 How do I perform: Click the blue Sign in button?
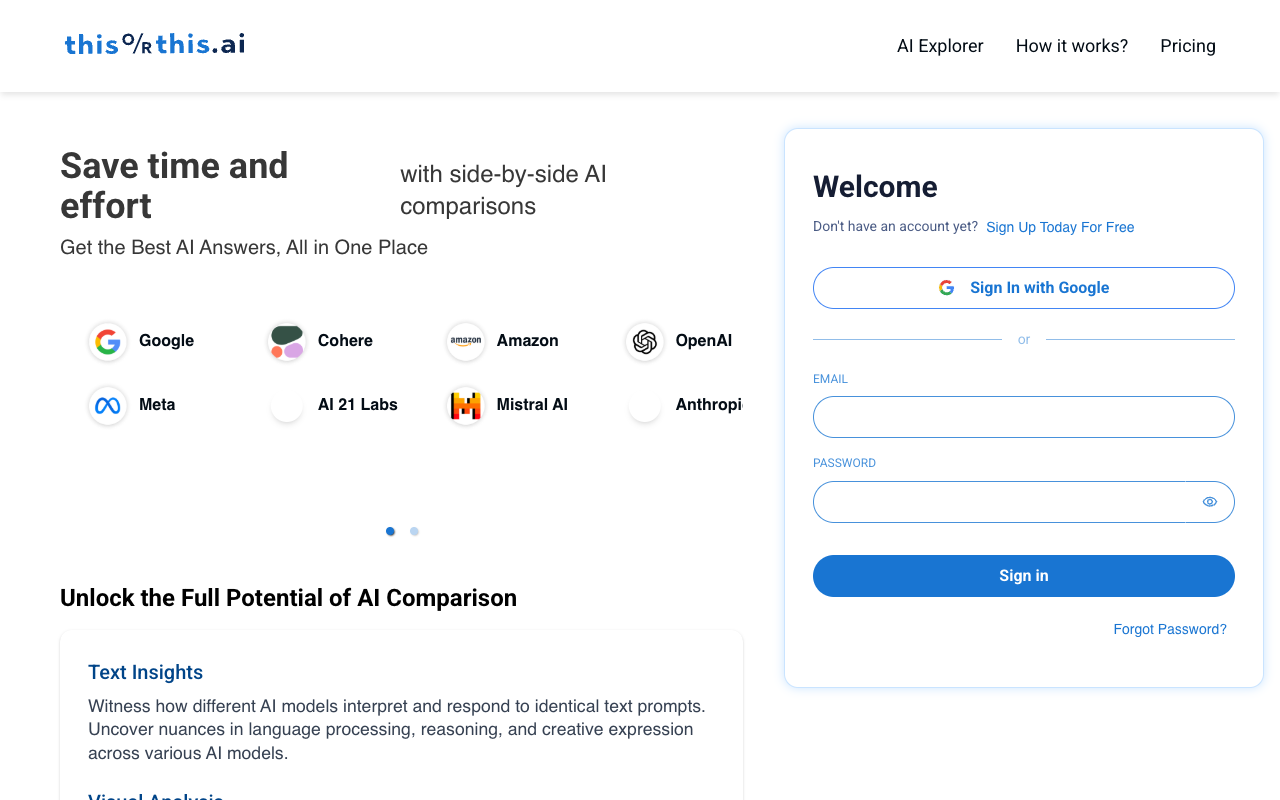[x=1024, y=576]
